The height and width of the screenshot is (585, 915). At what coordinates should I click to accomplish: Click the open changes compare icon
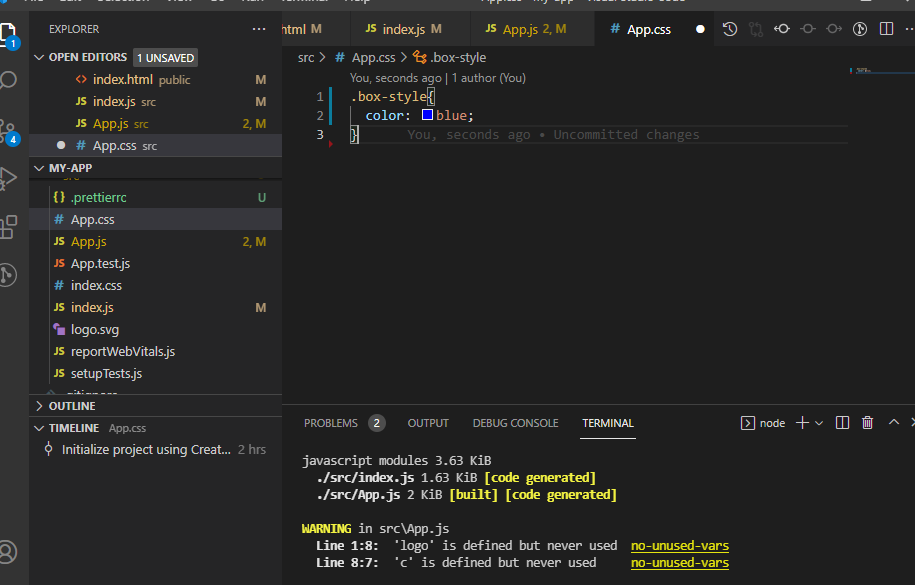(756, 29)
